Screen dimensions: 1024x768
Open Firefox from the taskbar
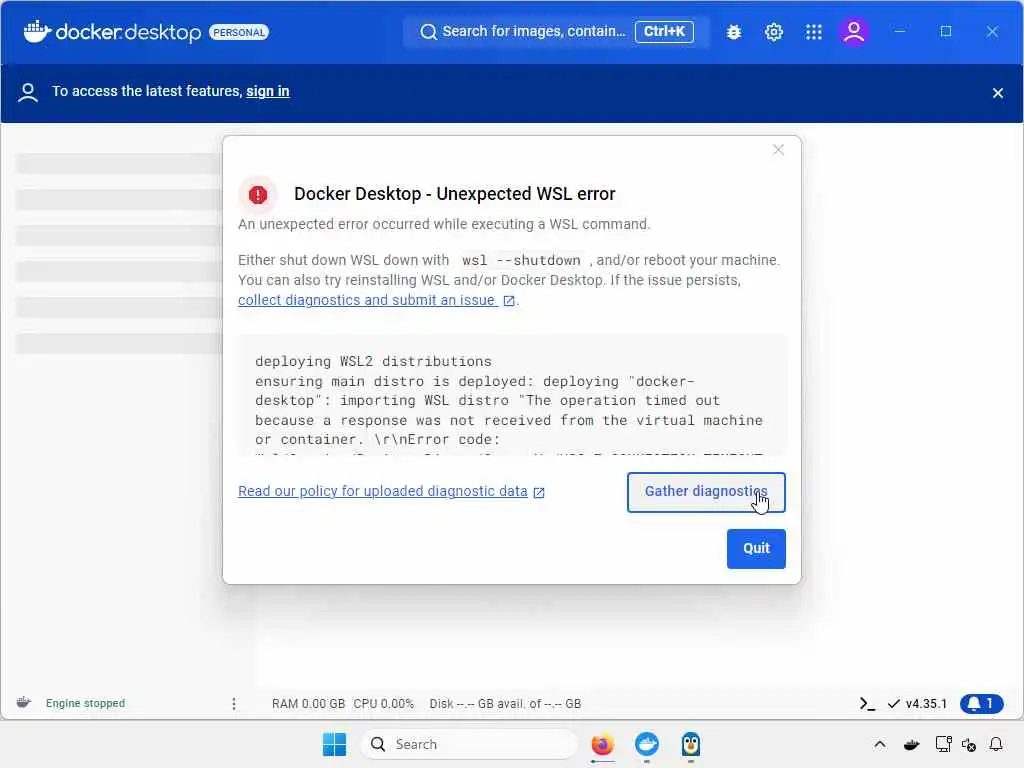tap(602, 744)
